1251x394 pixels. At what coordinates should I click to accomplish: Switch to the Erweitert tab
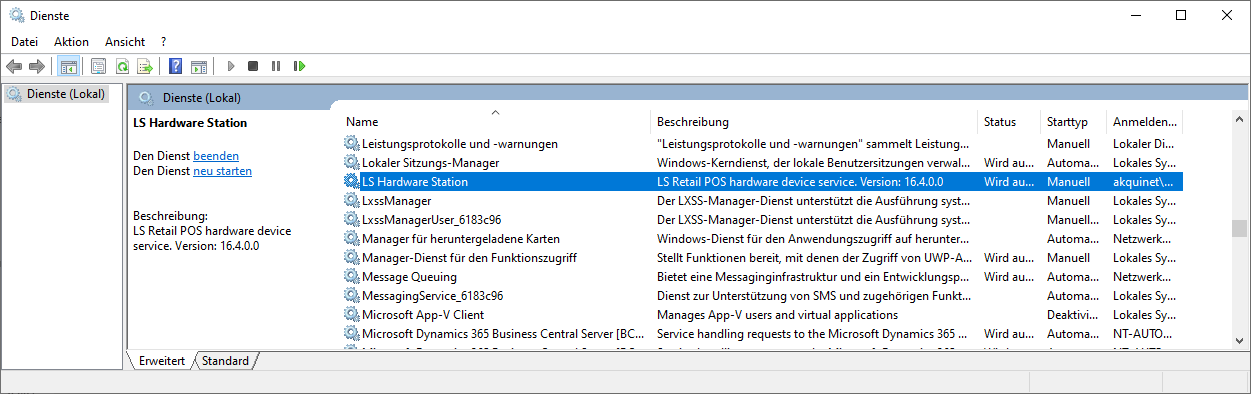[x=162, y=361]
